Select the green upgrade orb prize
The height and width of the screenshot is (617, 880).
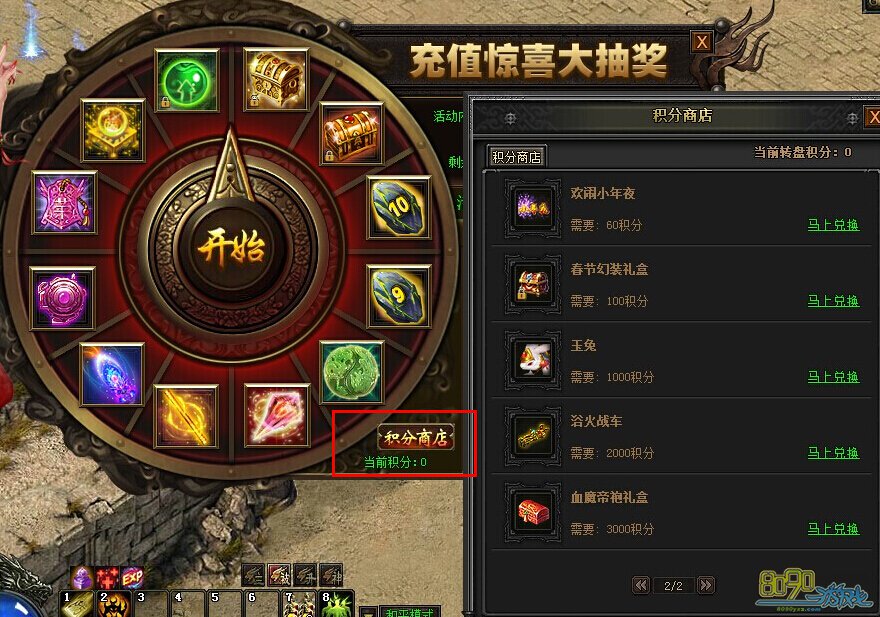[186, 81]
